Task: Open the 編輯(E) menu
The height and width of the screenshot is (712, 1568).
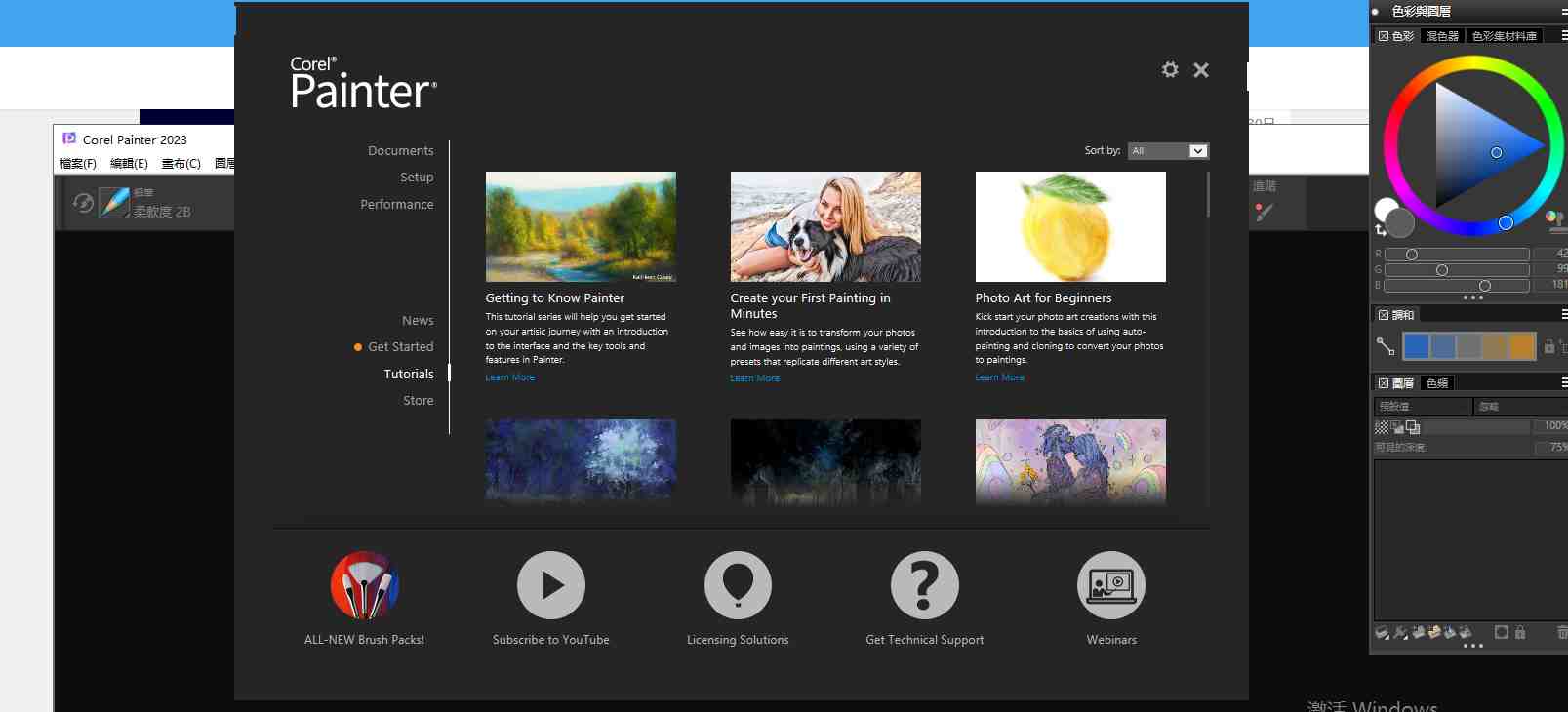Action: tap(129, 164)
